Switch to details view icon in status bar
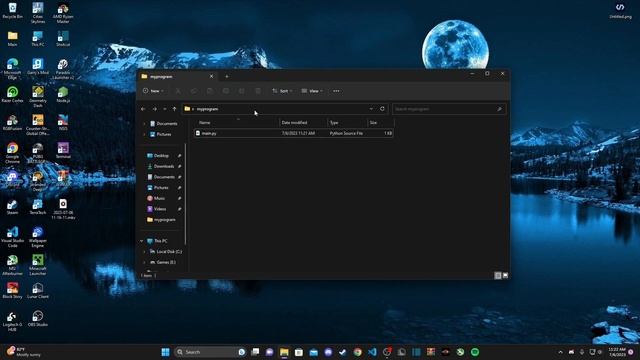This screenshot has height=360, width=640. click(498, 276)
